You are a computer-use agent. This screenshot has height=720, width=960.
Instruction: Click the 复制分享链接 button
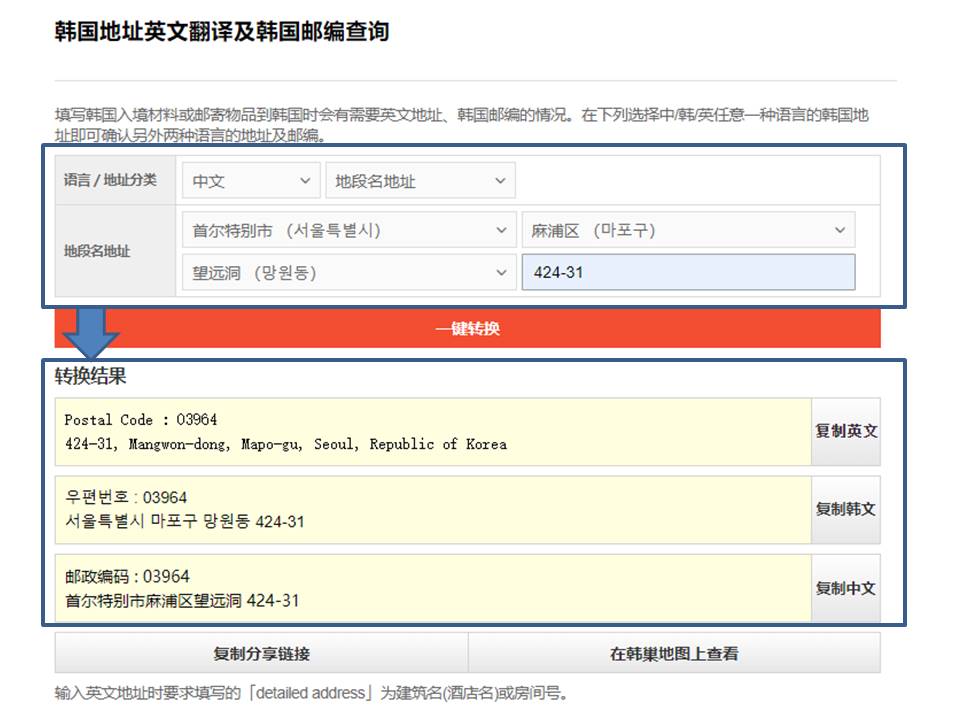[261, 654]
